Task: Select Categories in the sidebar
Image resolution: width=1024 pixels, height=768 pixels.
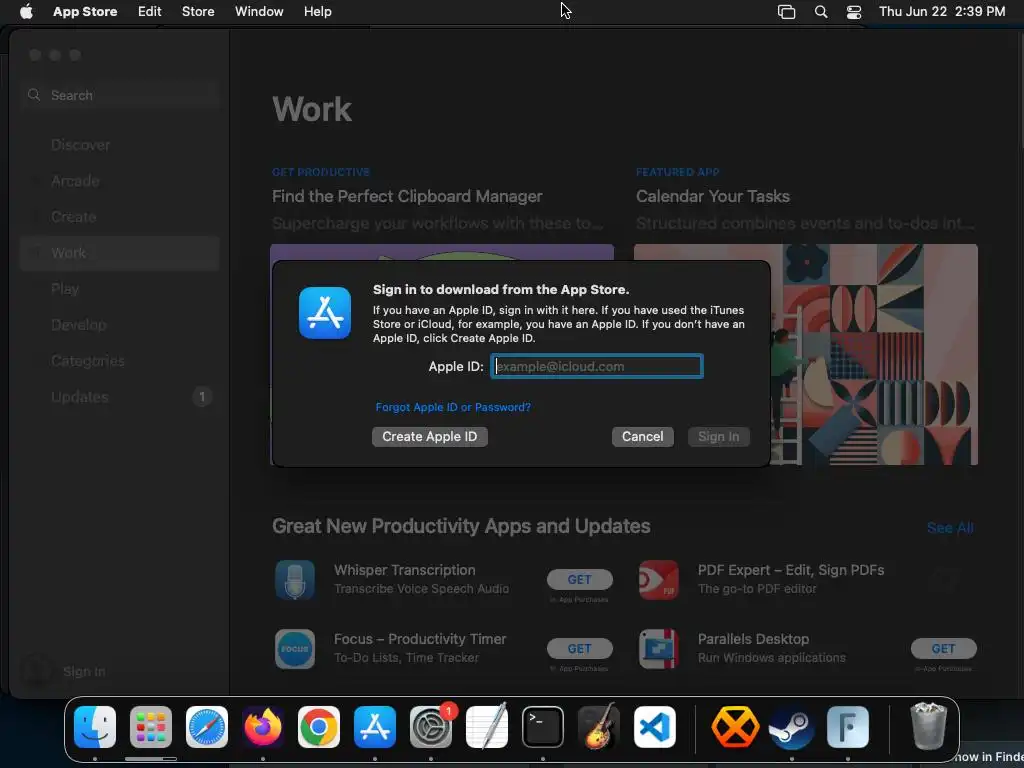Action: pyautogui.click(x=120, y=360)
